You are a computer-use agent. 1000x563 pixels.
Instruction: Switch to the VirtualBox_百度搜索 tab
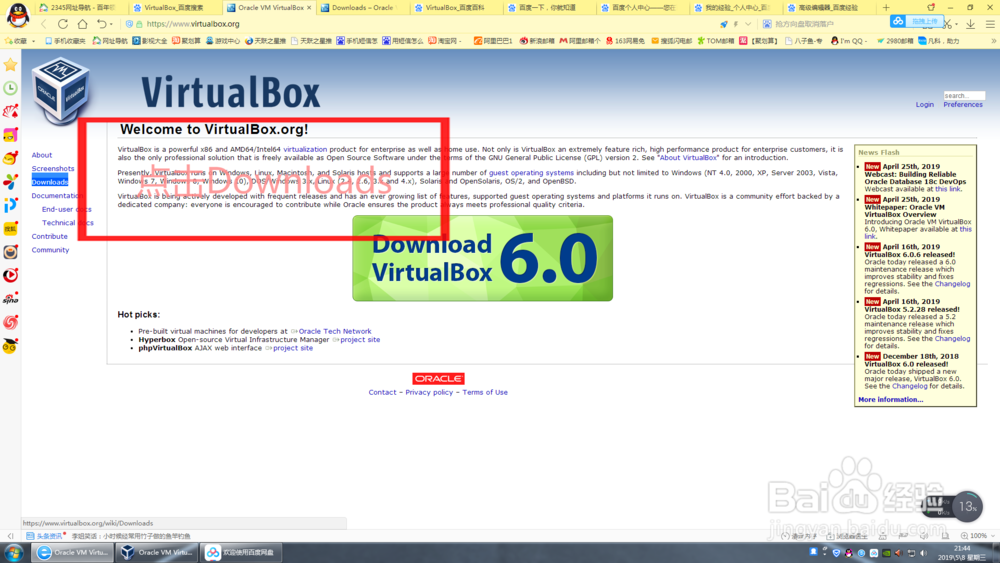click(173, 8)
